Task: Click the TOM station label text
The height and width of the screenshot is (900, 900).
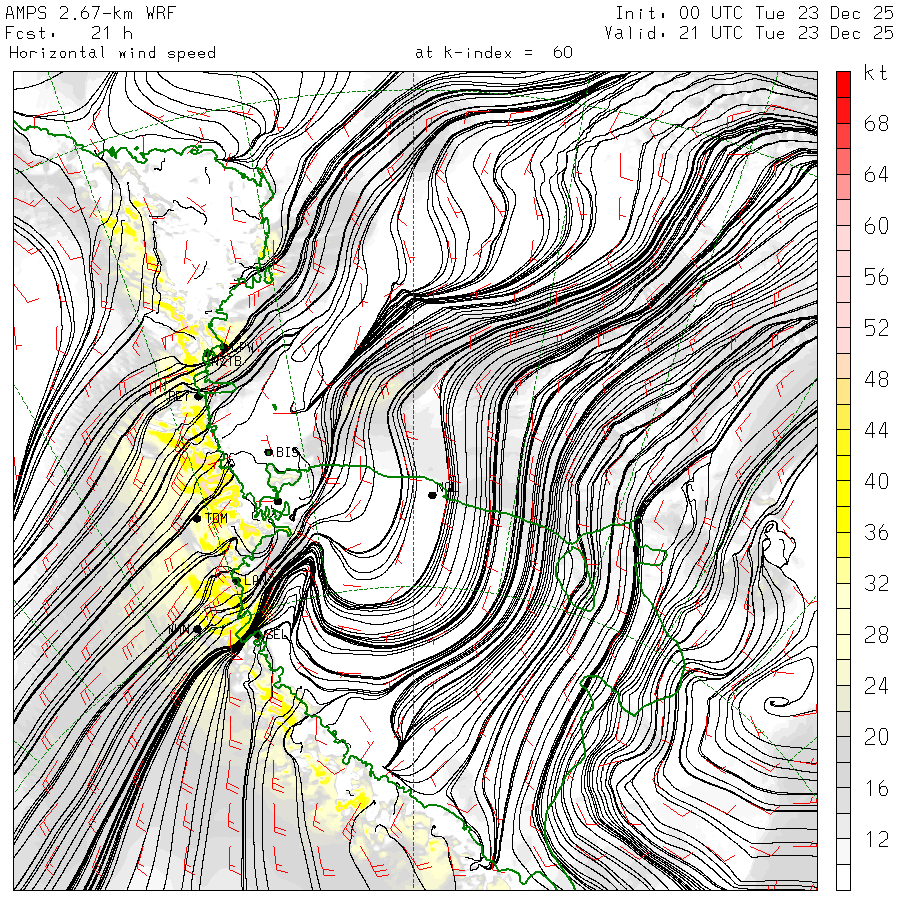Action: (216, 518)
